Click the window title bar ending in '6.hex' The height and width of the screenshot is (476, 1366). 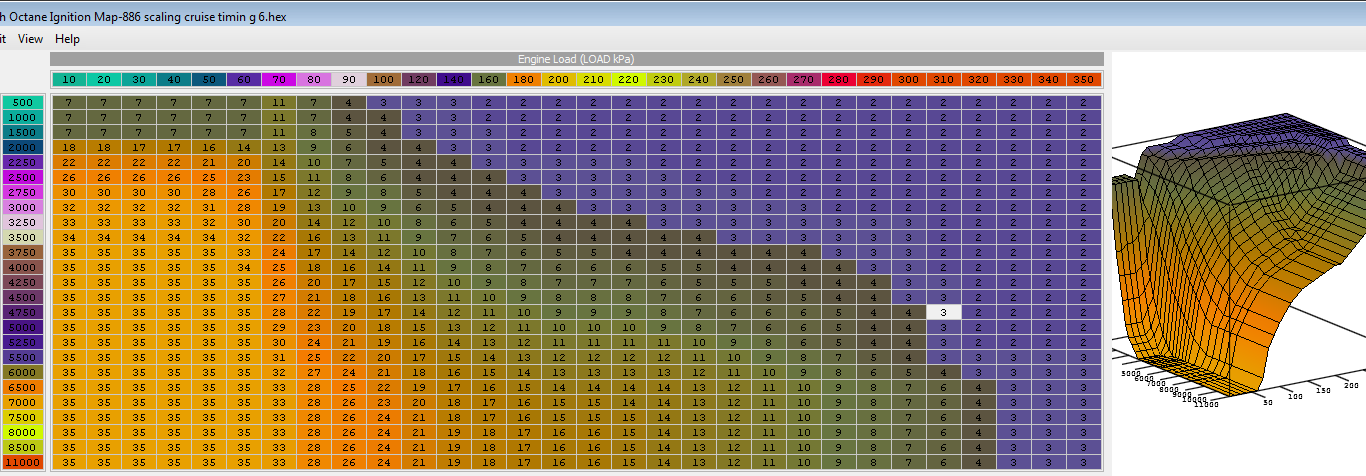click(x=683, y=15)
